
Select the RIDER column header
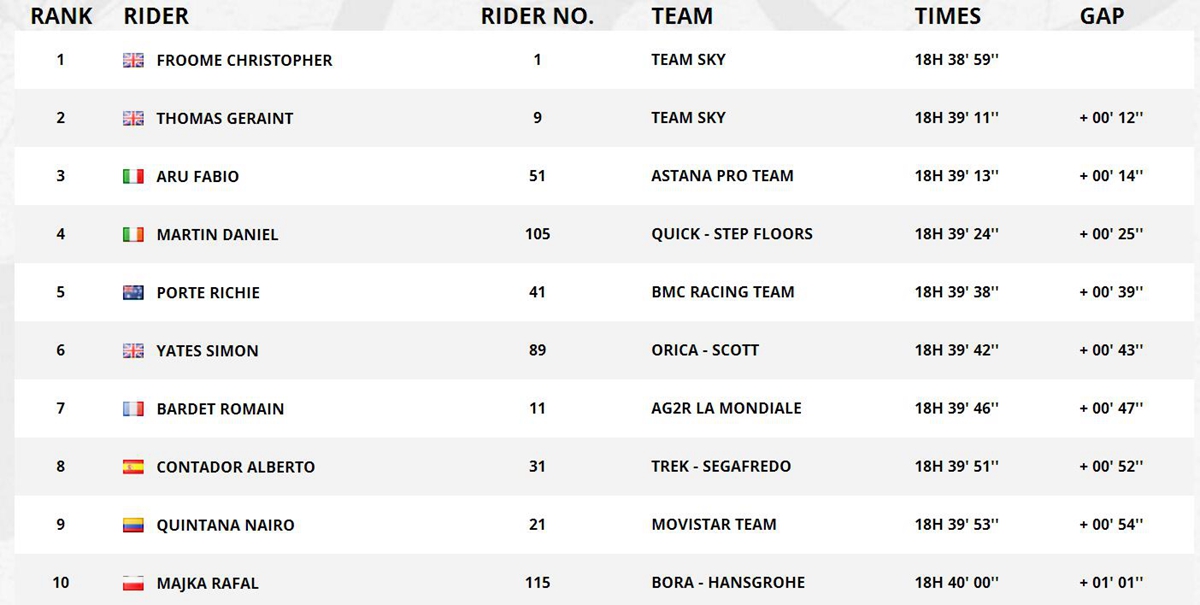[x=156, y=16]
